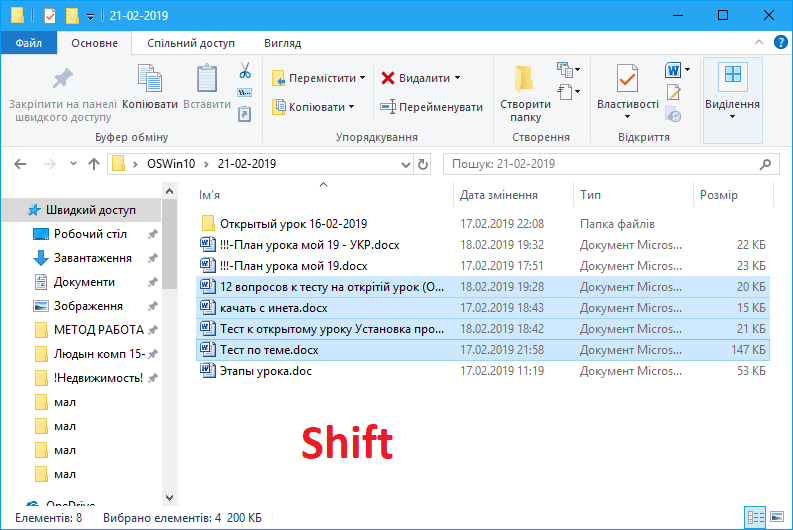Click the Pin to Quick access pin icon
This screenshot has width=793, height=530.
(63, 78)
